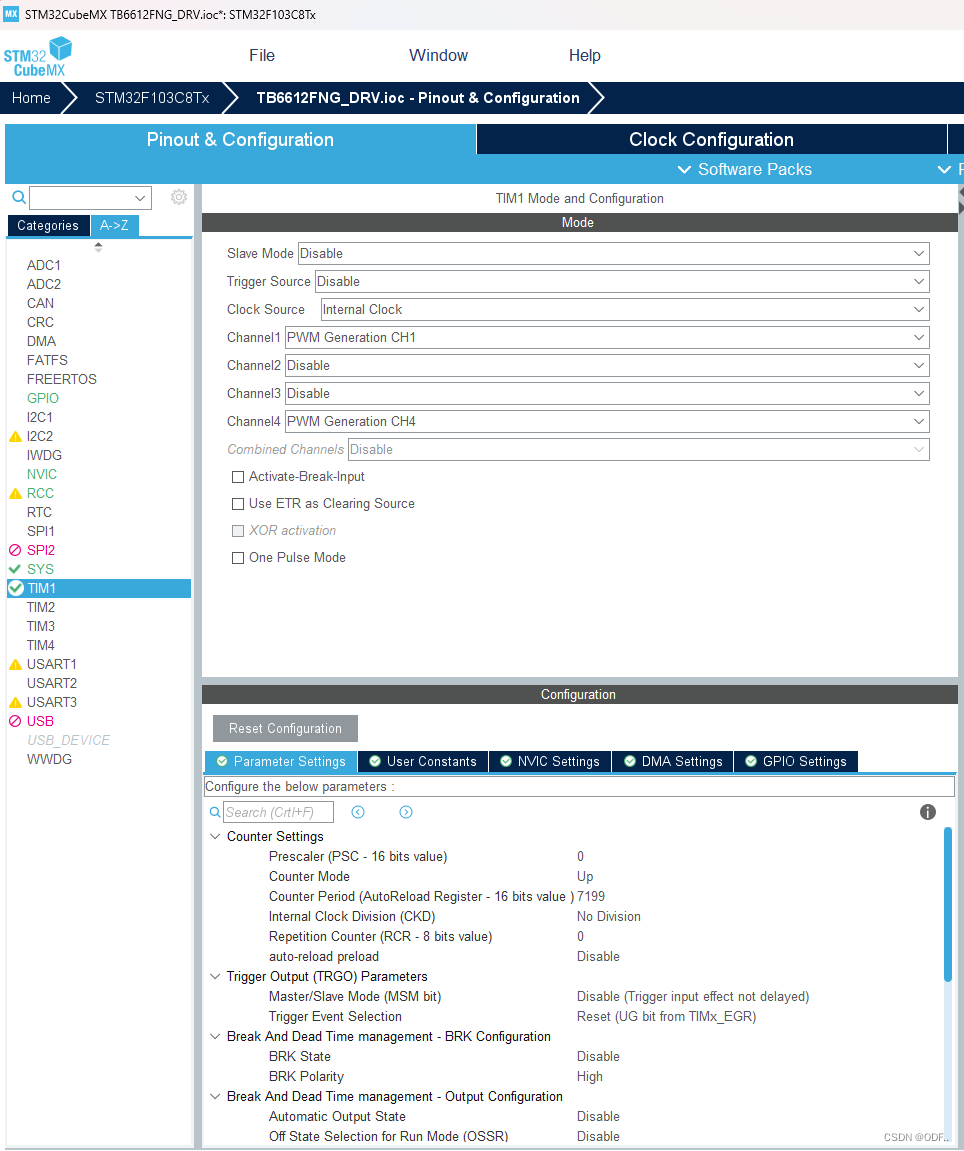Image resolution: width=964 pixels, height=1151 pixels.
Task: Open the Channel3 dropdown
Action: [607, 393]
